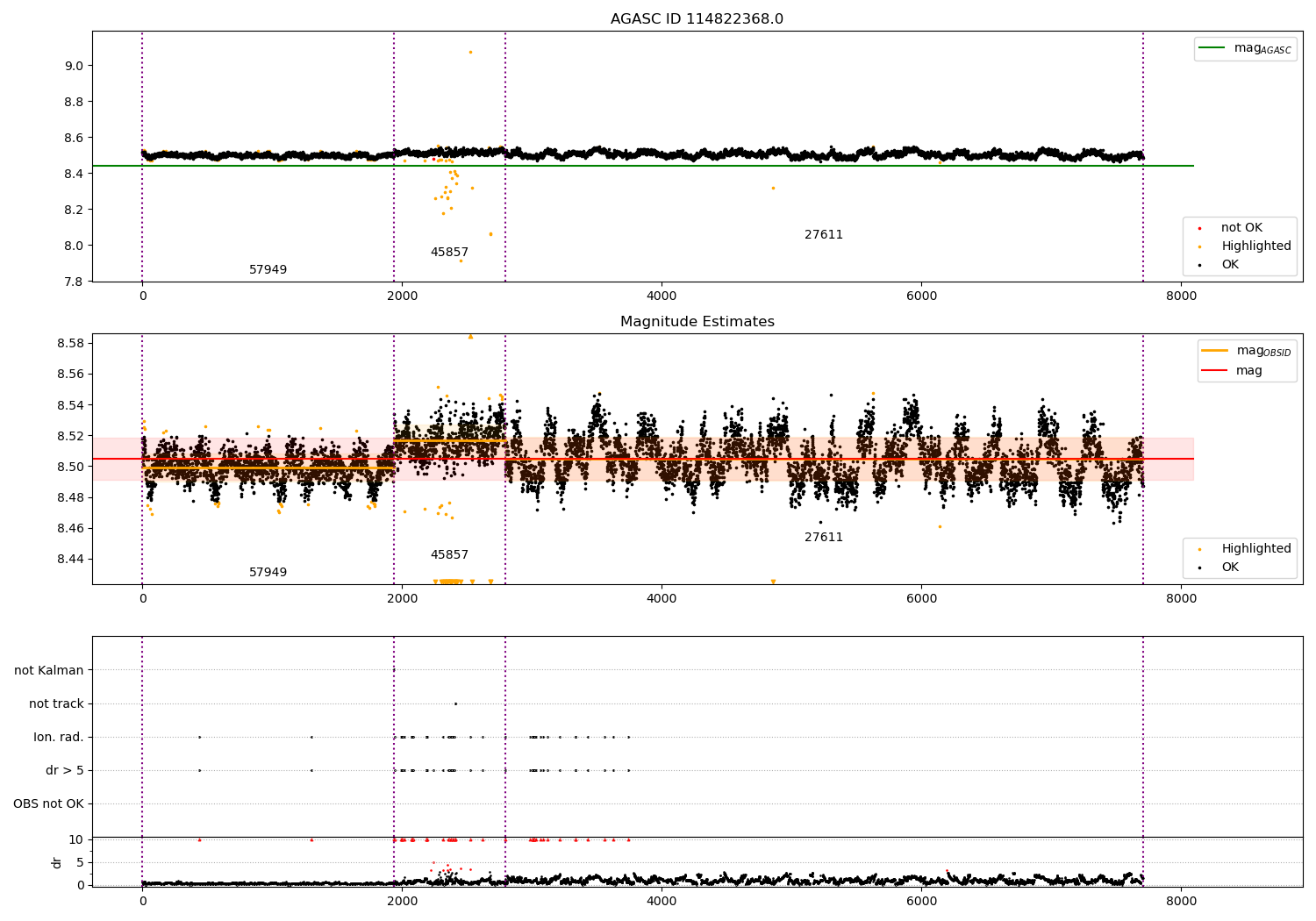
Task: Click the 8.58 y-axis tick label
Action: pos(70,343)
